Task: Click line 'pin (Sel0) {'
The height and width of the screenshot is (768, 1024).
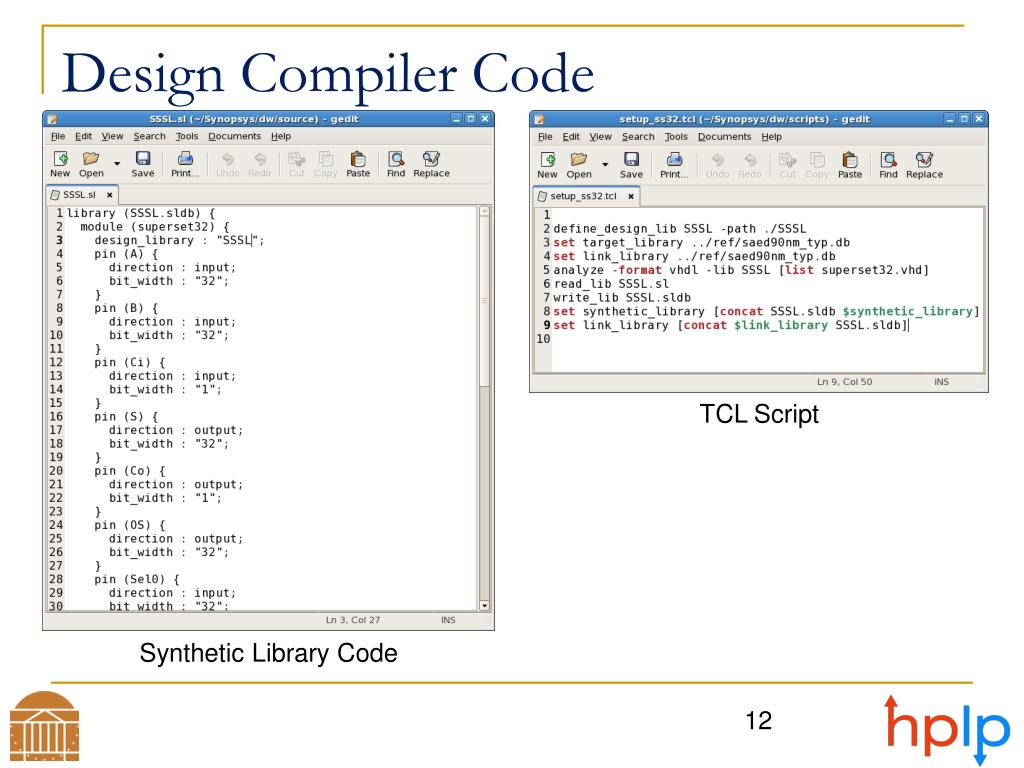Action: [136, 579]
